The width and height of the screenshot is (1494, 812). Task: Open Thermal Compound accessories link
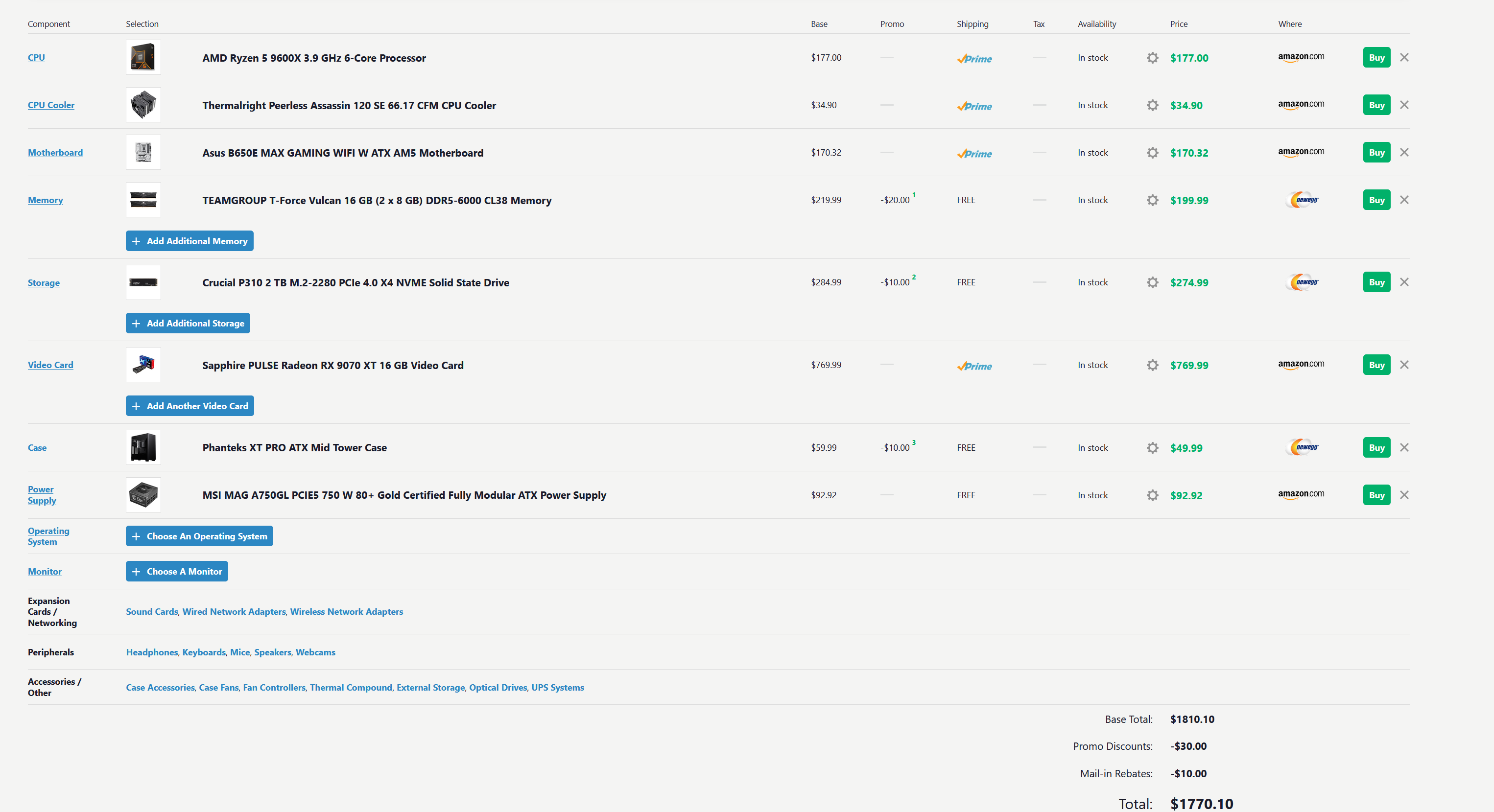click(x=351, y=687)
